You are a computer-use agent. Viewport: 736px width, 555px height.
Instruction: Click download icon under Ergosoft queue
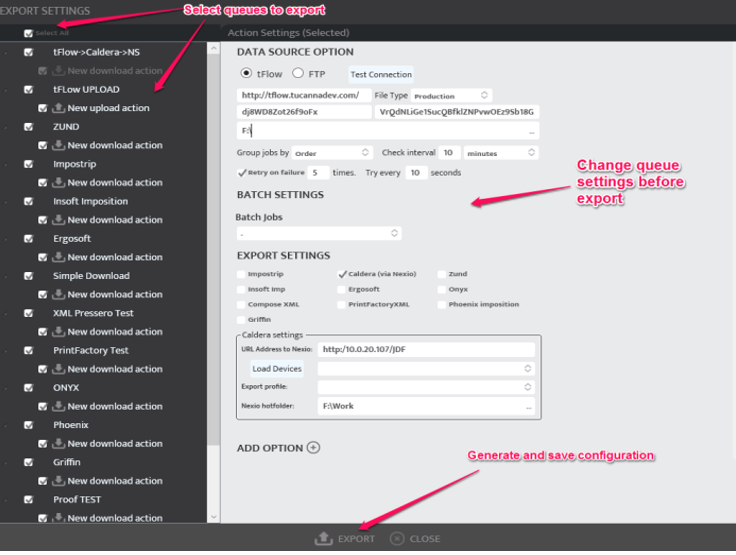(x=58, y=257)
